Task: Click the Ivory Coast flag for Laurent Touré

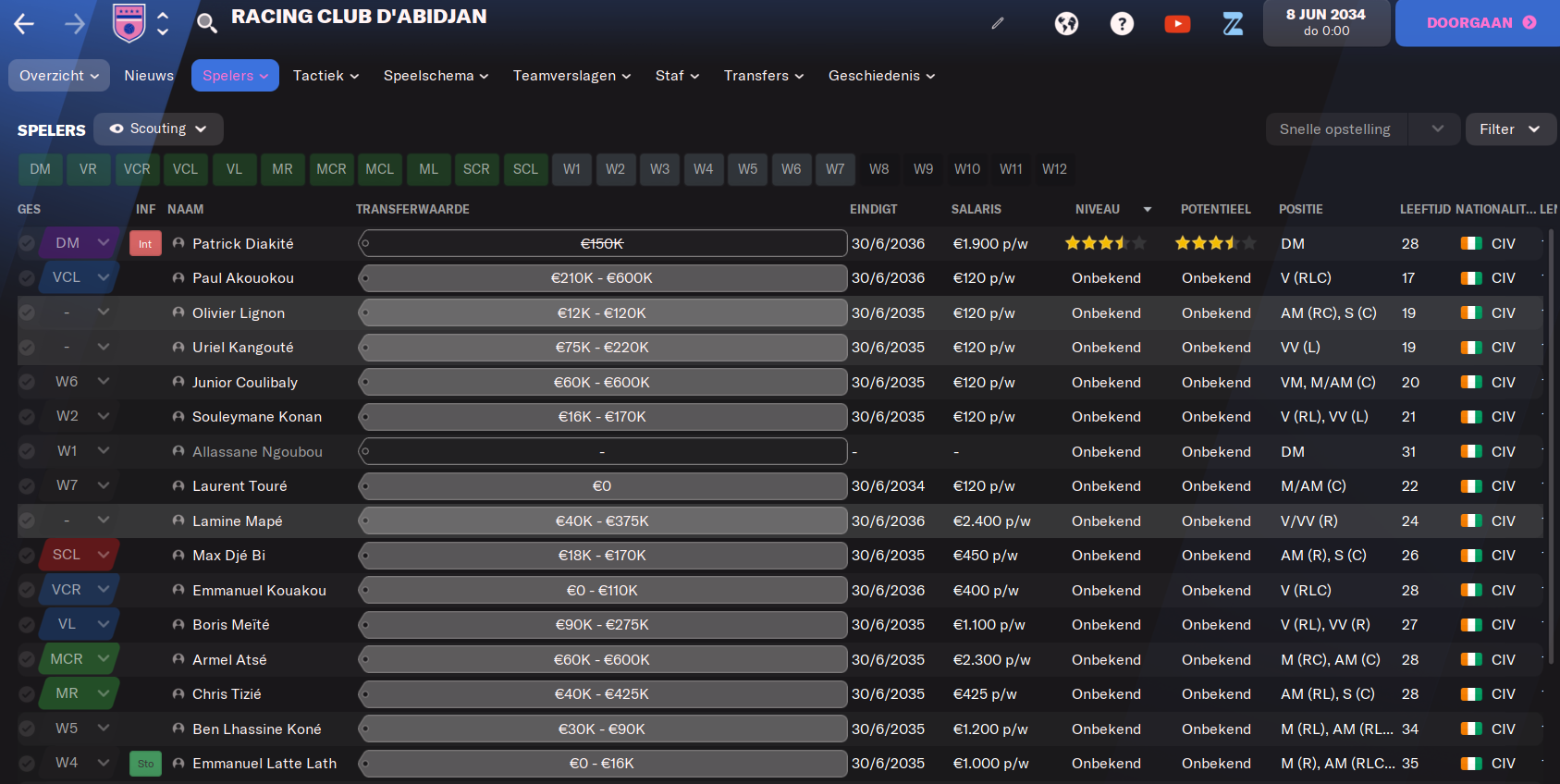Action: tap(1471, 486)
